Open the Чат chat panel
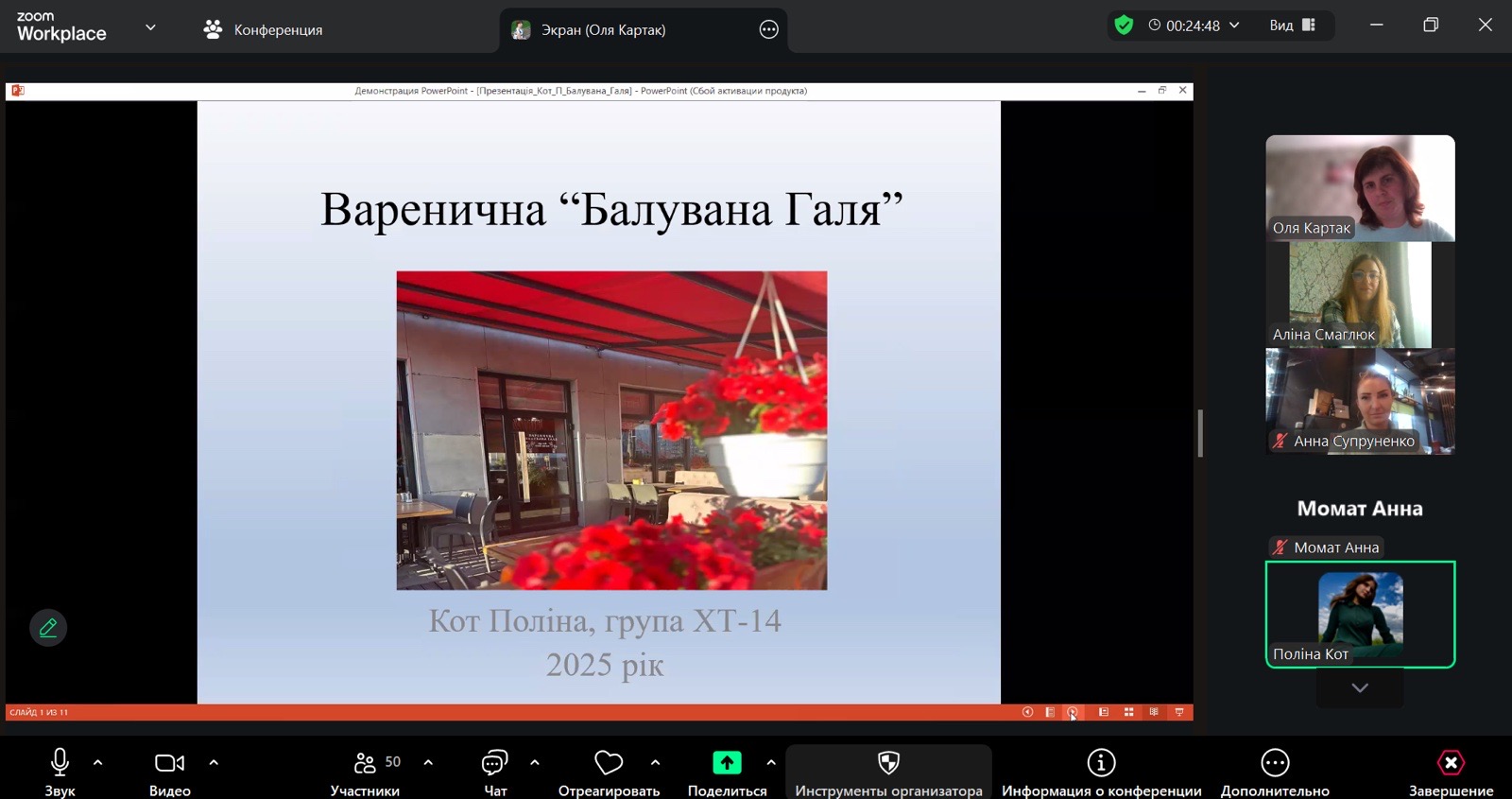Viewport: 1512px width, 799px height. coord(495,762)
